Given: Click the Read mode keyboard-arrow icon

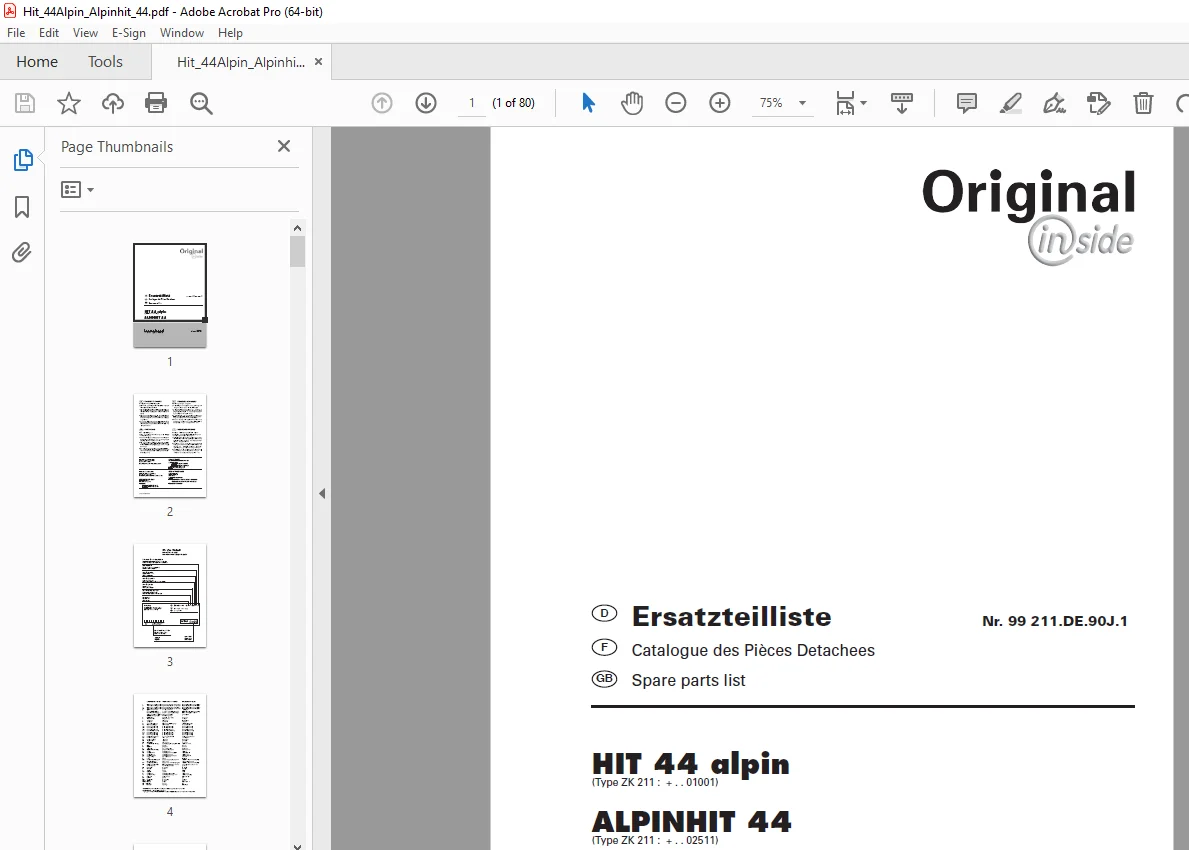Looking at the screenshot, I should point(902,103).
